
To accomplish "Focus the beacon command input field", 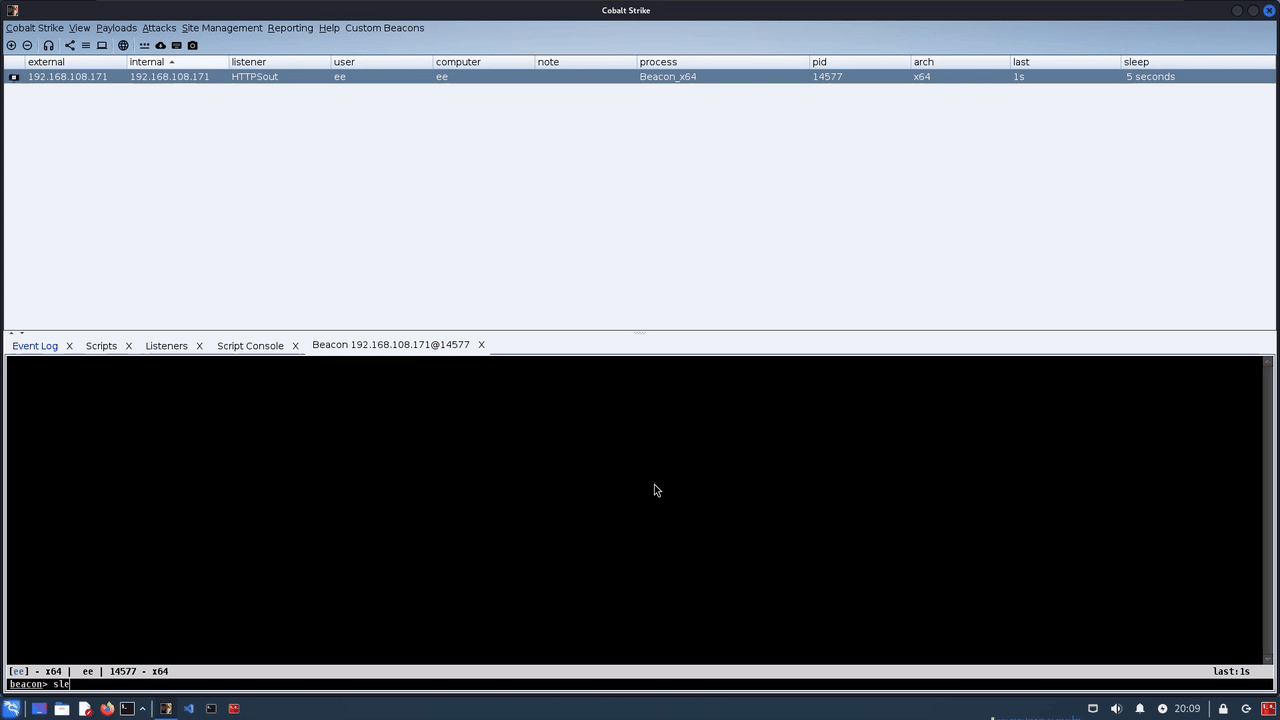I will click(x=640, y=685).
